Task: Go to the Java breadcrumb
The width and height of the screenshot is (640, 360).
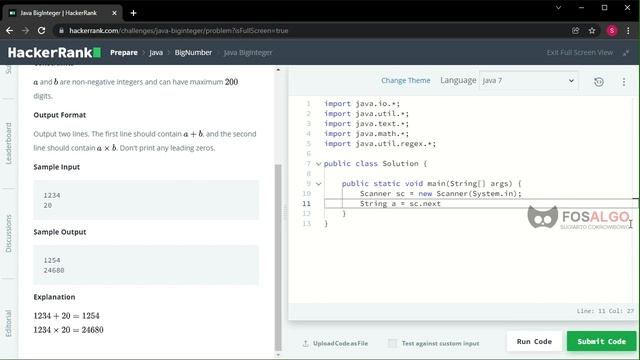Action: (156, 53)
